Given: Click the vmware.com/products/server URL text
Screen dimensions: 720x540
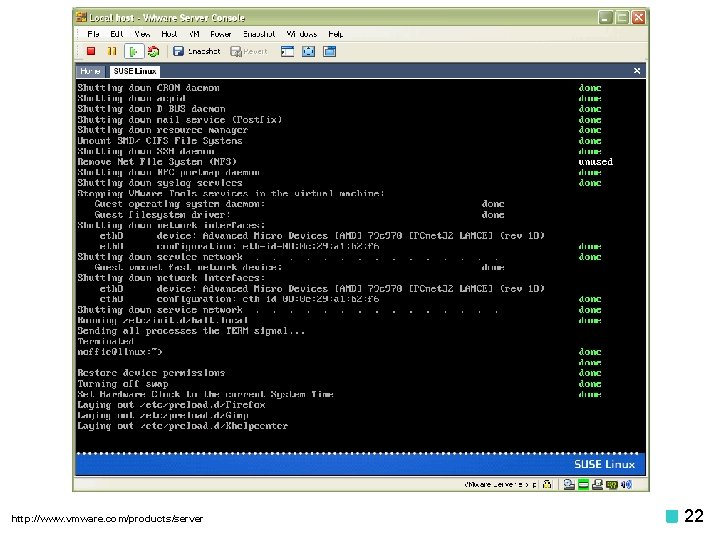Looking at the screenshot, I should [107, 519].
